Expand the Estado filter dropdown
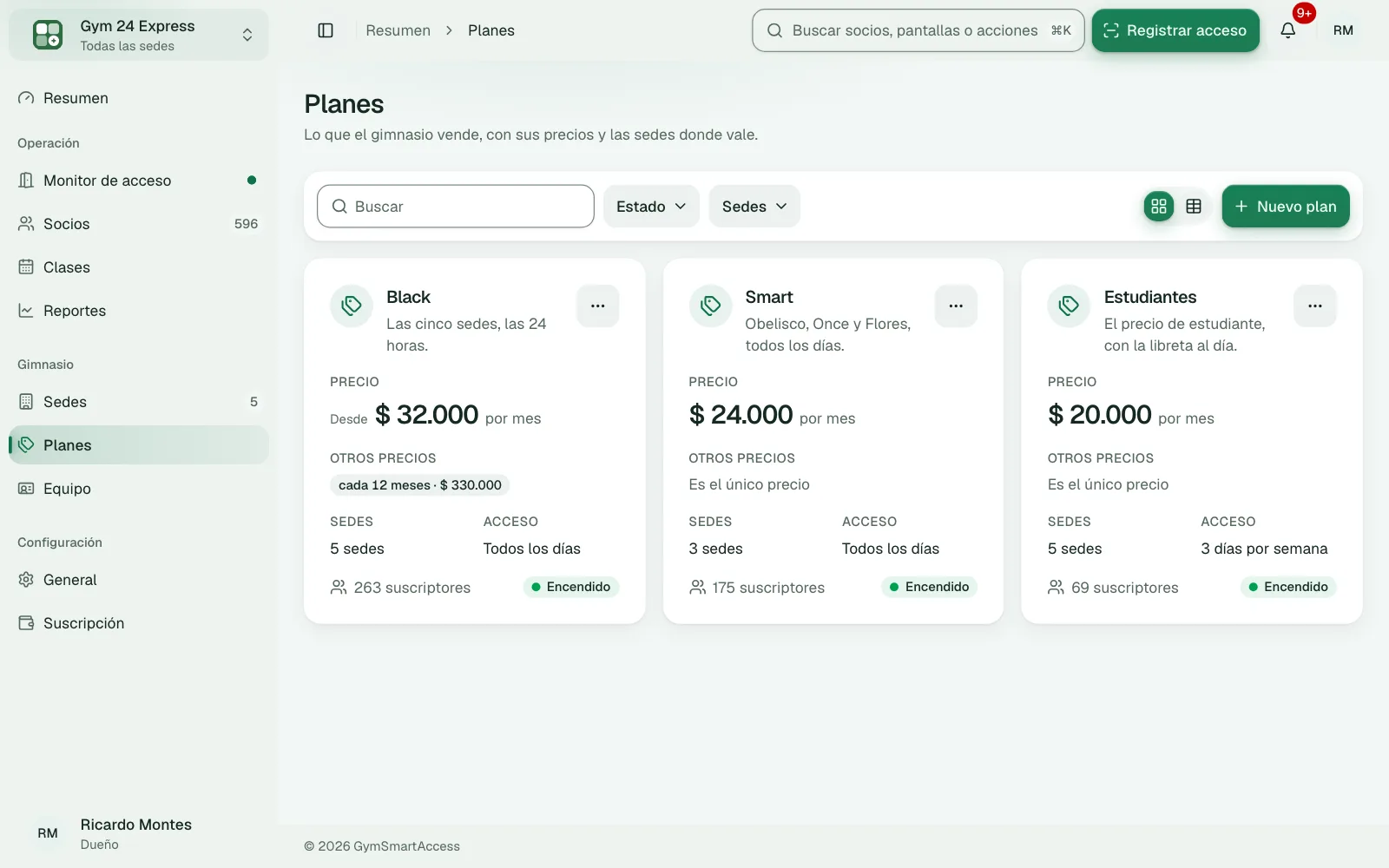1389x868 pixels. (651, 207)
